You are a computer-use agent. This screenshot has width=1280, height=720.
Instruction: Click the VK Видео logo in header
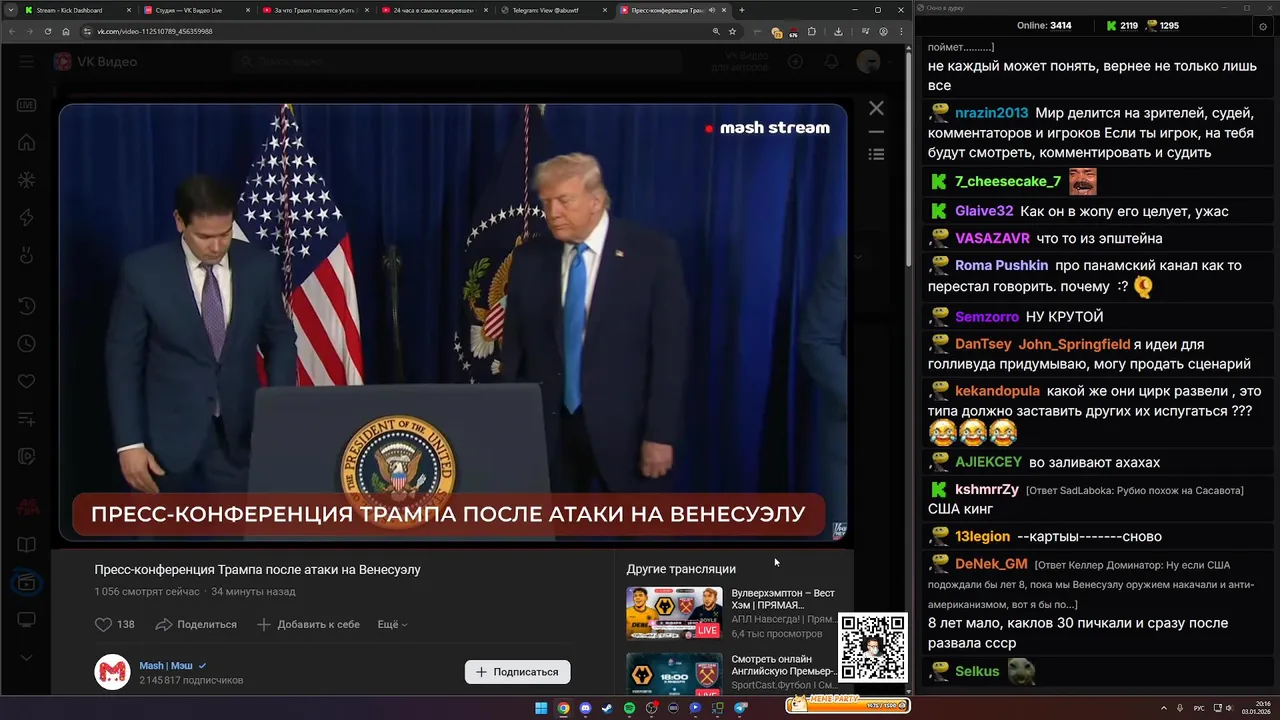(95, 62)
